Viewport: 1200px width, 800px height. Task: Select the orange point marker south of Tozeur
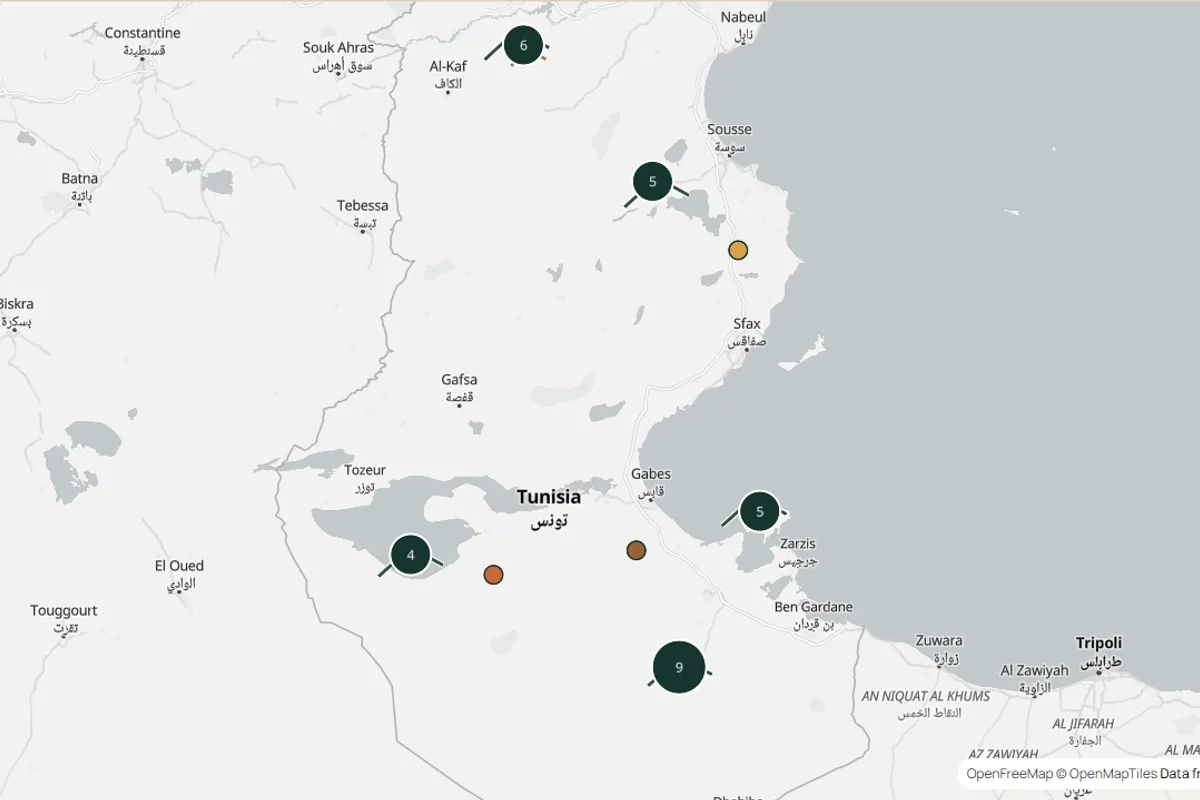tap(493, 575)
